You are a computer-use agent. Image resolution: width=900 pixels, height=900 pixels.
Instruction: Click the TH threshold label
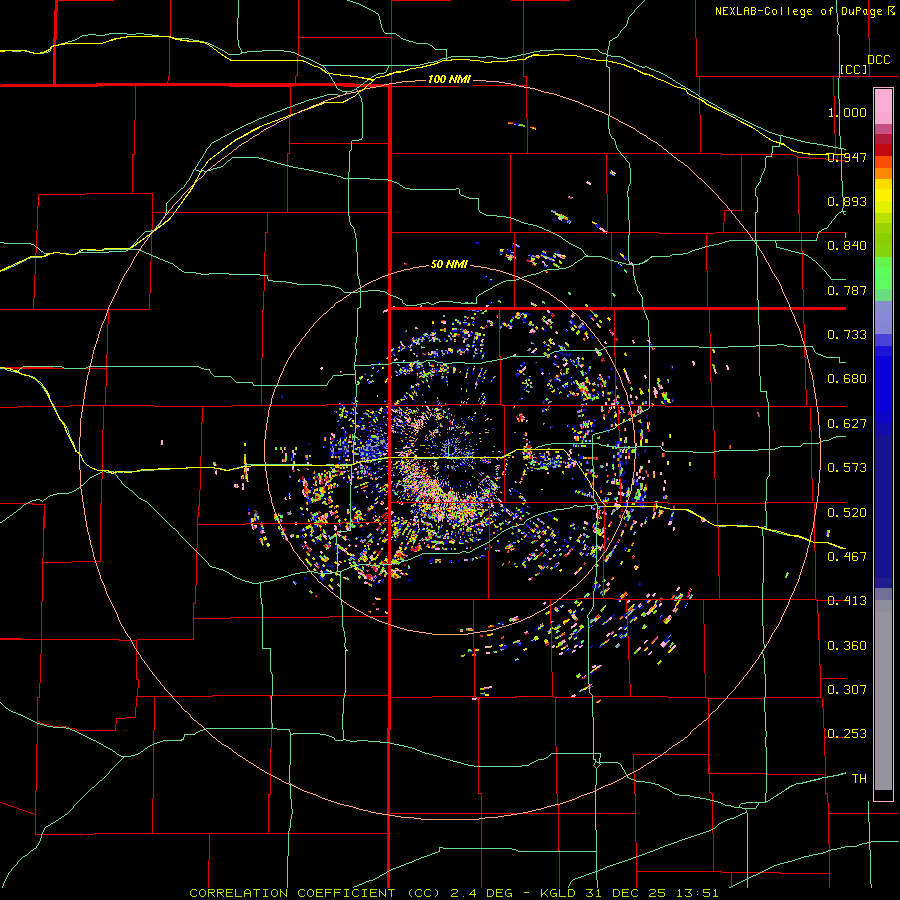[x=859, y=778]
